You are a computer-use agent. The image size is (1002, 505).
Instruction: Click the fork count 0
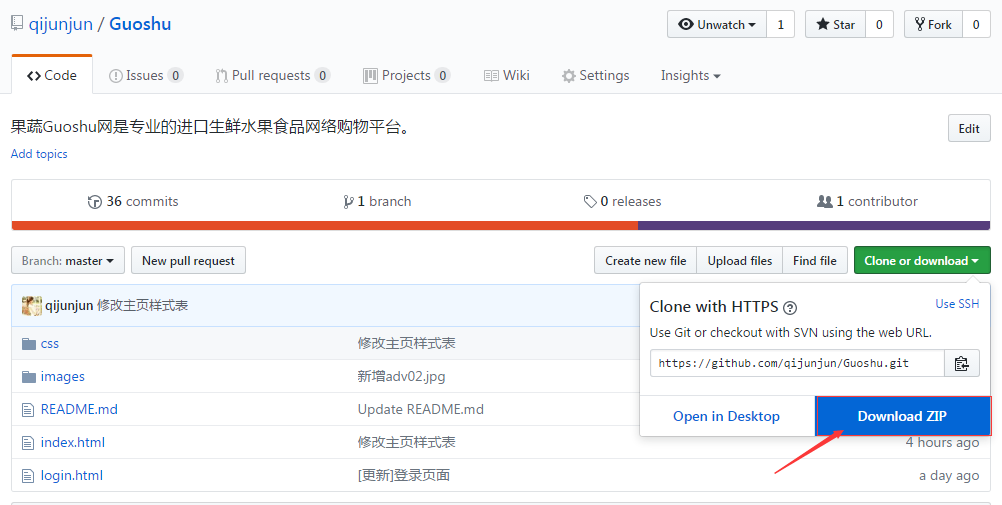[976, 24]
